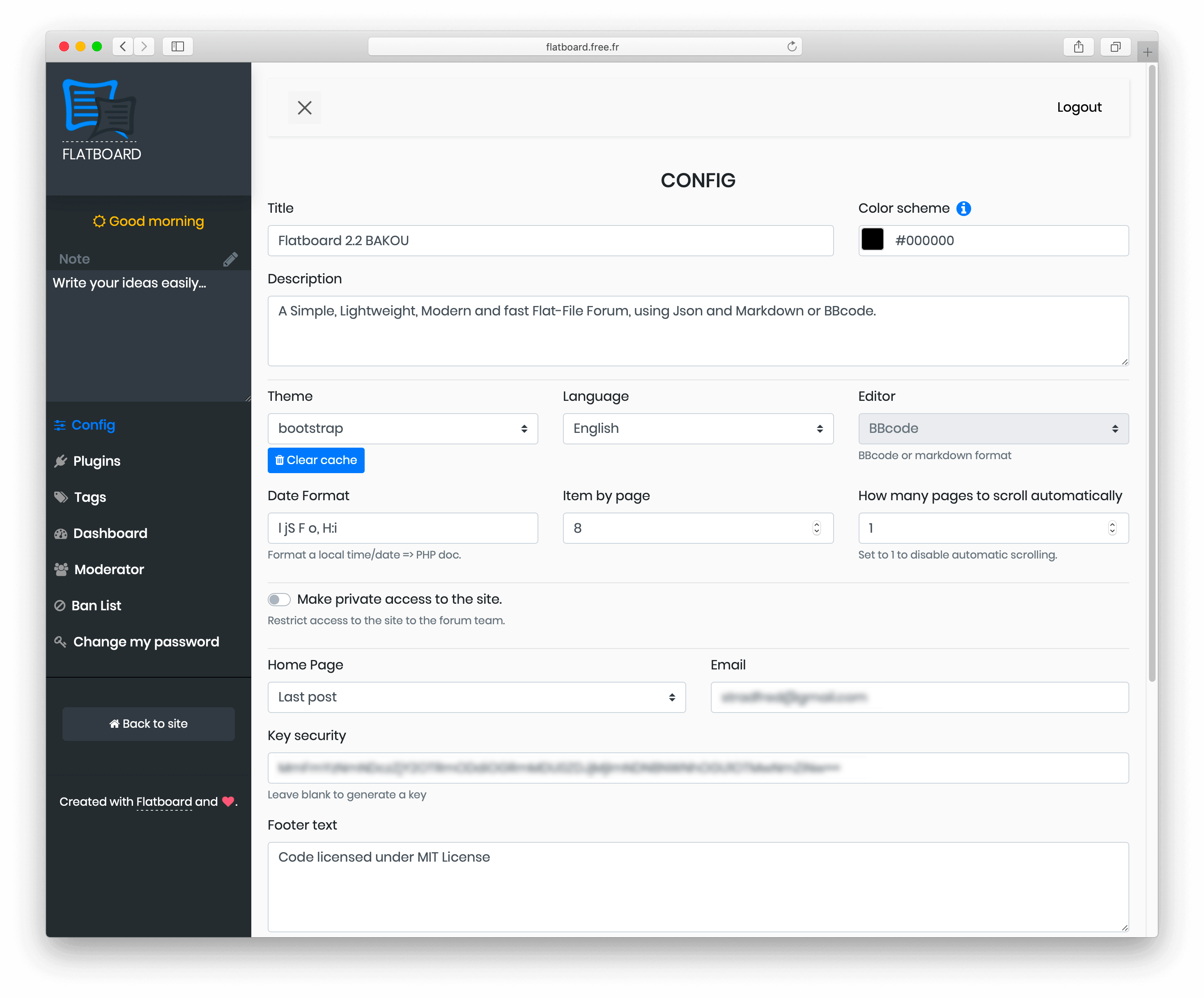The height and width of the screenshot is (998, 1204).
Task: Click Safari's show tabs overview icon
Action: [1115, 47]
